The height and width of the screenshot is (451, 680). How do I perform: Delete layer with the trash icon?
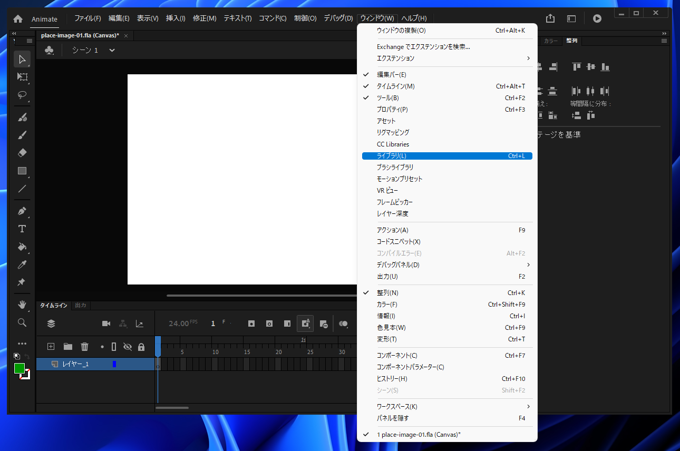(x=85, y=346)
